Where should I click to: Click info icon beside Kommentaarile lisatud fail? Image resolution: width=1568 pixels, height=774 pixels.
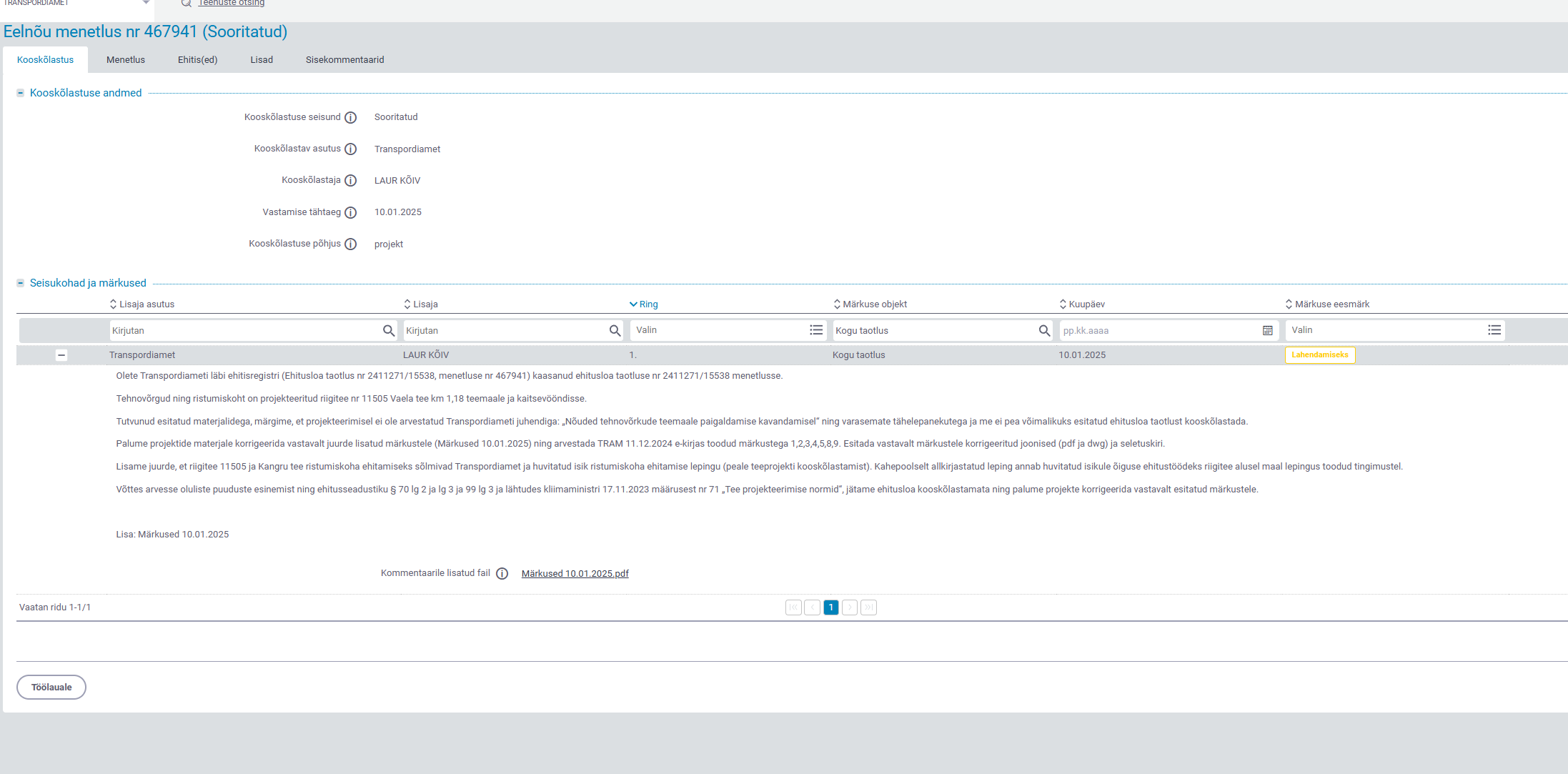click(x=502, y=573)
